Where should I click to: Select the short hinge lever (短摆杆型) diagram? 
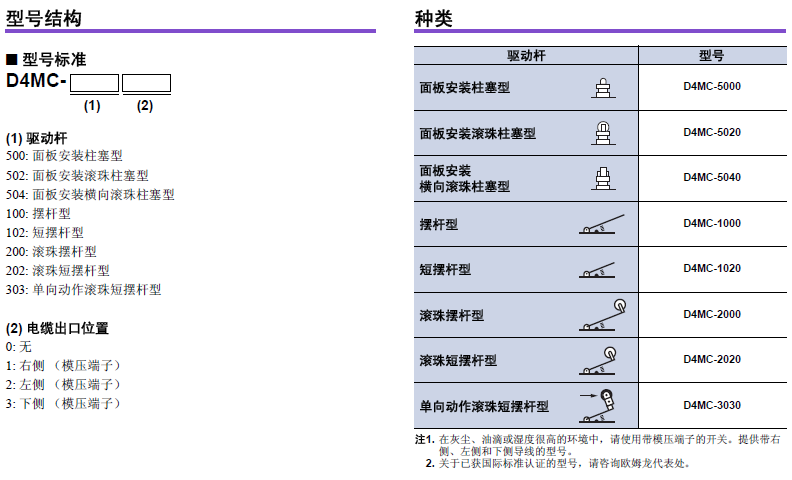click(600, 269)
